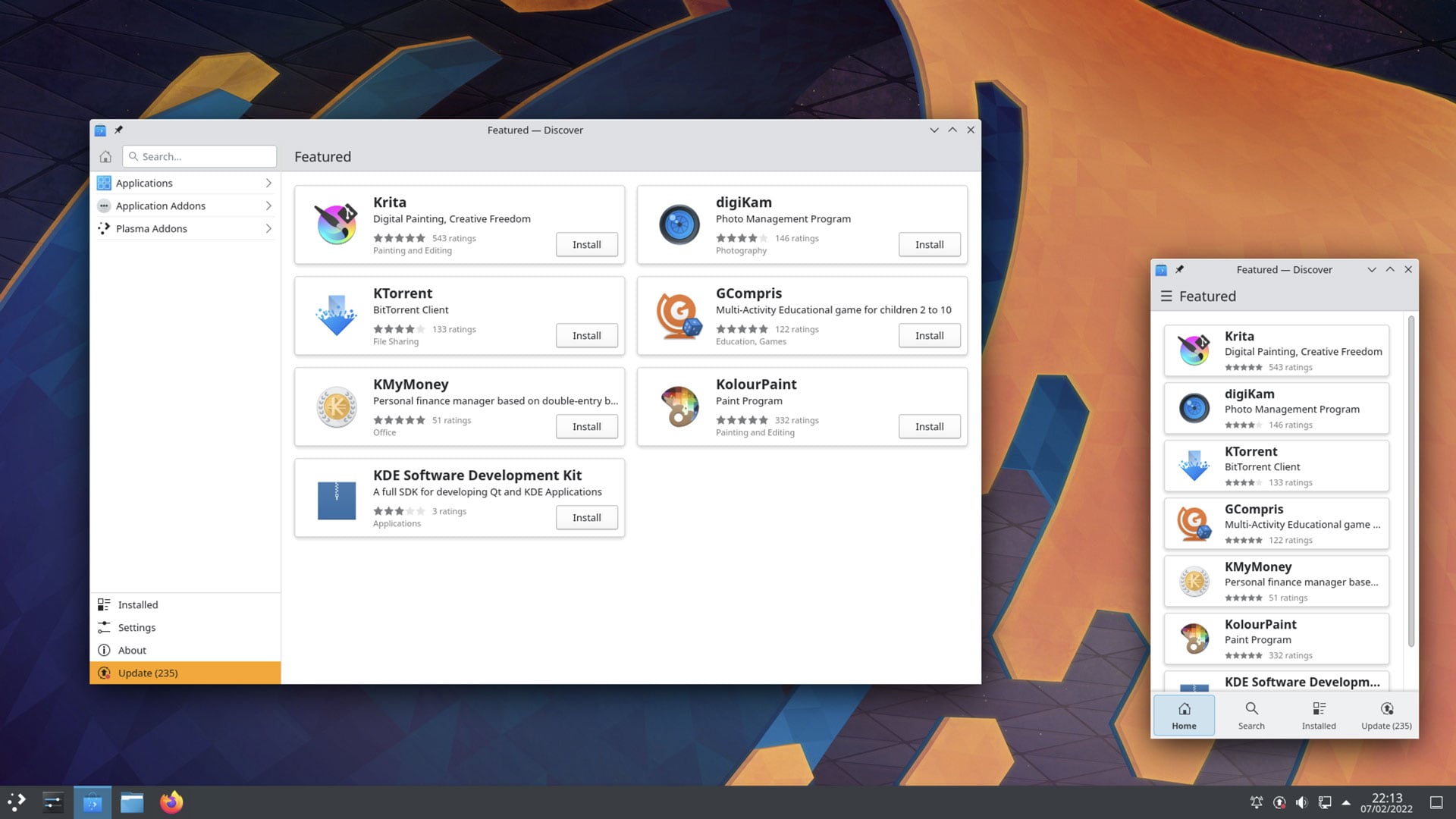Expand the Applications category
The image size is (1456, 819).
[186, 184]
